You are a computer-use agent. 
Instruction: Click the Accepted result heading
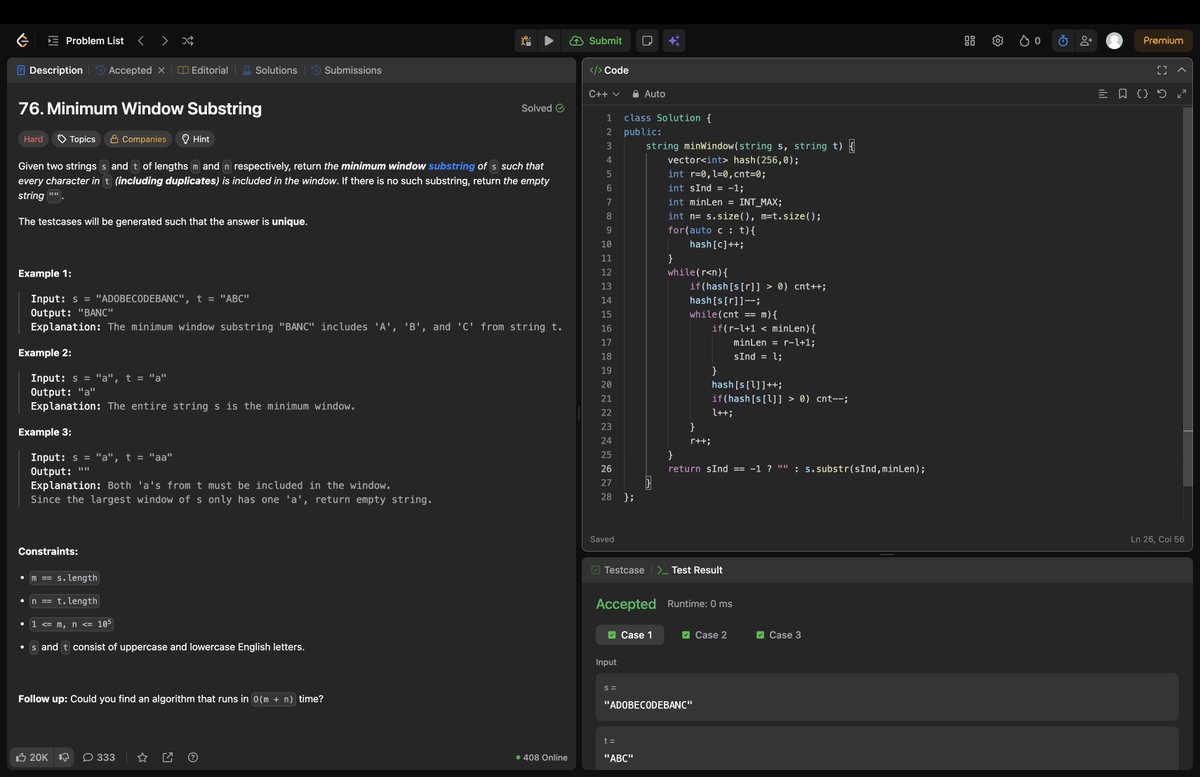pyautogui.click(x=626, y=604)
